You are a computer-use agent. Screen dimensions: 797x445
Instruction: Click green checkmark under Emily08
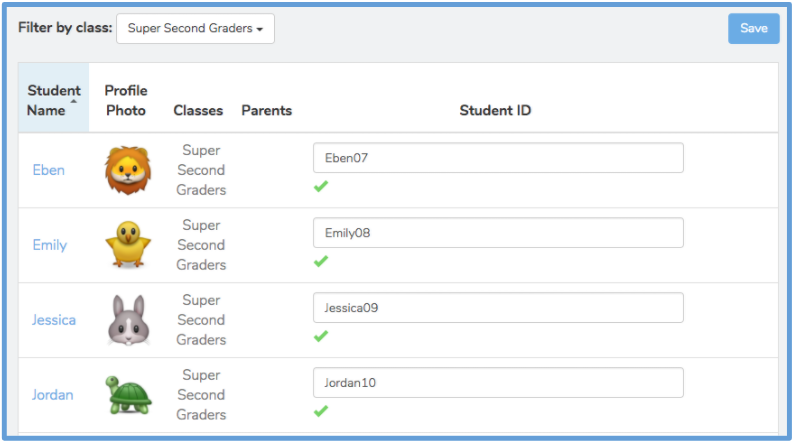click(x=321, y=261)
